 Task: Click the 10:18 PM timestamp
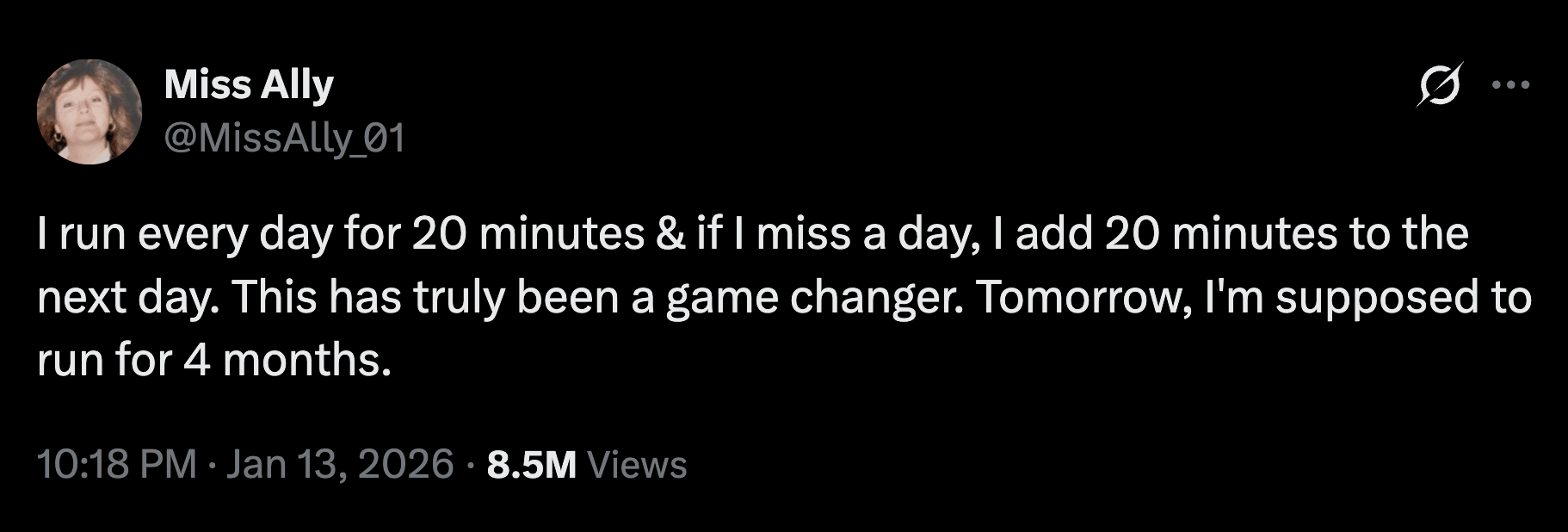[x=117, y=464]
